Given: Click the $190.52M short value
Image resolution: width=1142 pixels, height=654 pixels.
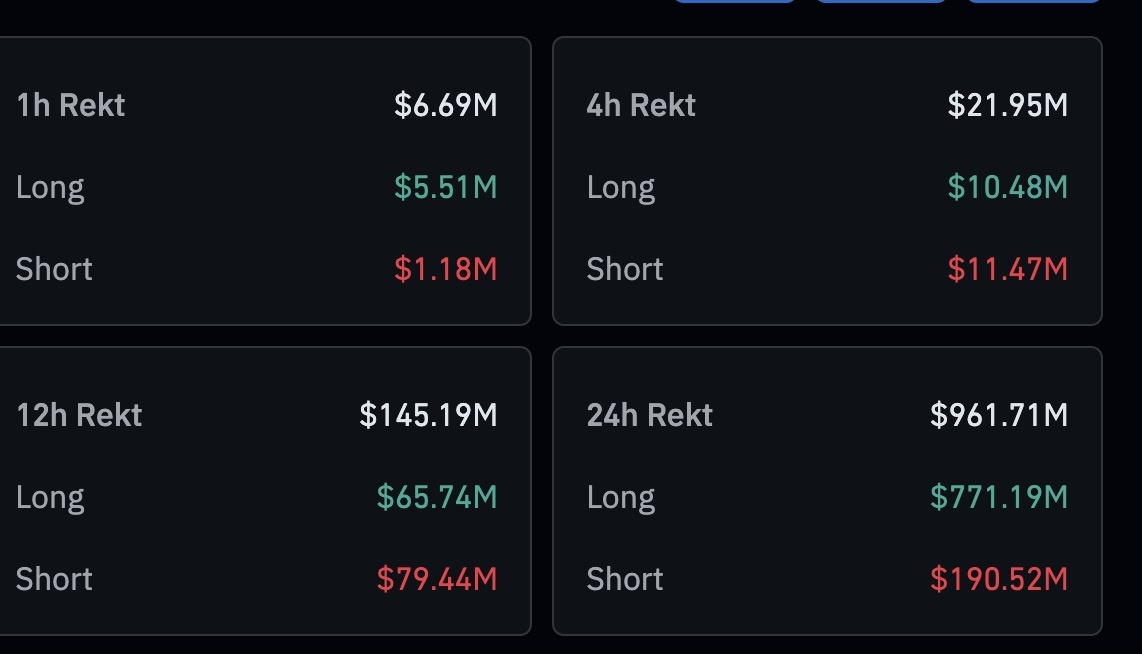Looking at the screenshot, I should (x=999, y=580).
